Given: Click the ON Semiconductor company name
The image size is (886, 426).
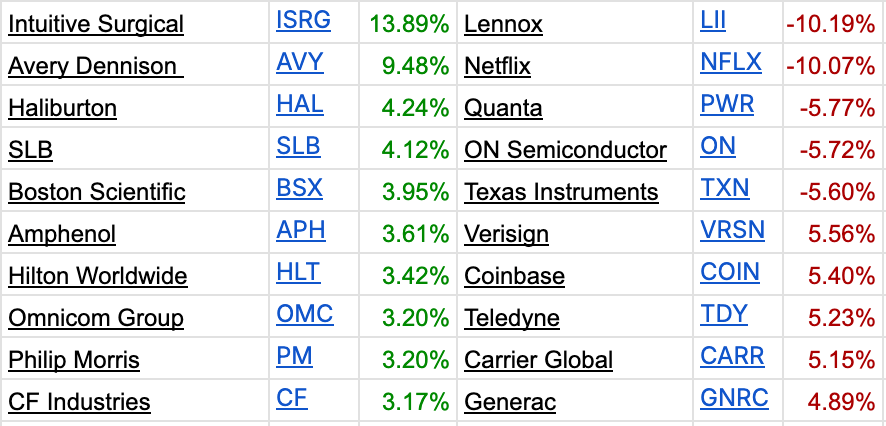Looking at the screenshot, I should click(566, 150).
